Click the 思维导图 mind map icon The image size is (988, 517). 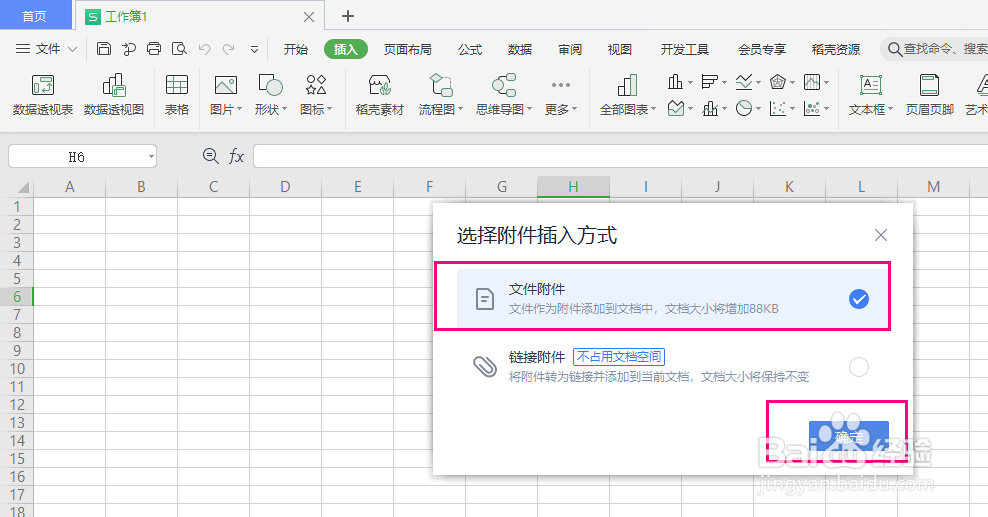(504, 85)
